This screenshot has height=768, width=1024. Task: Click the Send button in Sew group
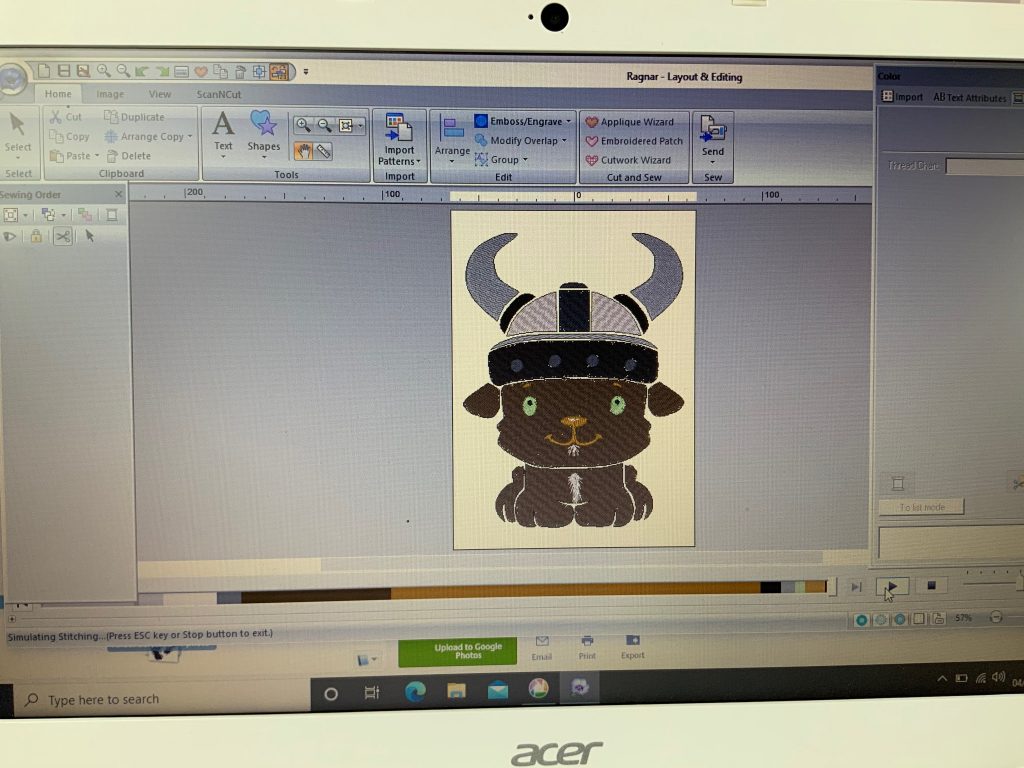(712, 138)
